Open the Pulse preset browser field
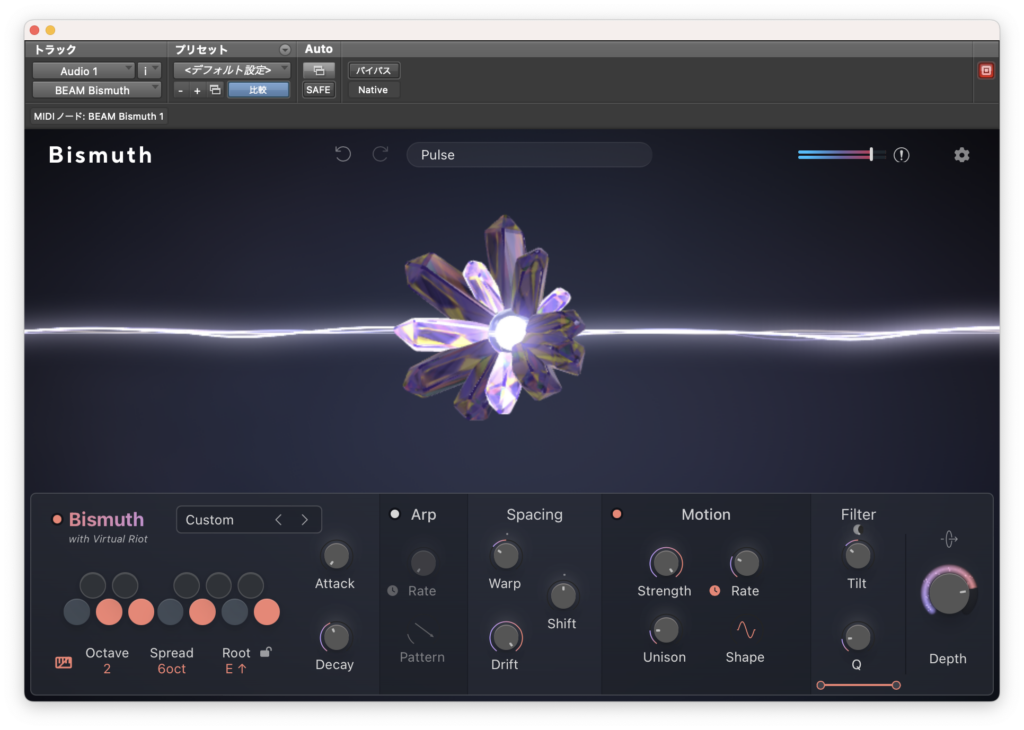Image resolution: width=1024 pixels, height=730 pixels. click(x=529, y=155)
